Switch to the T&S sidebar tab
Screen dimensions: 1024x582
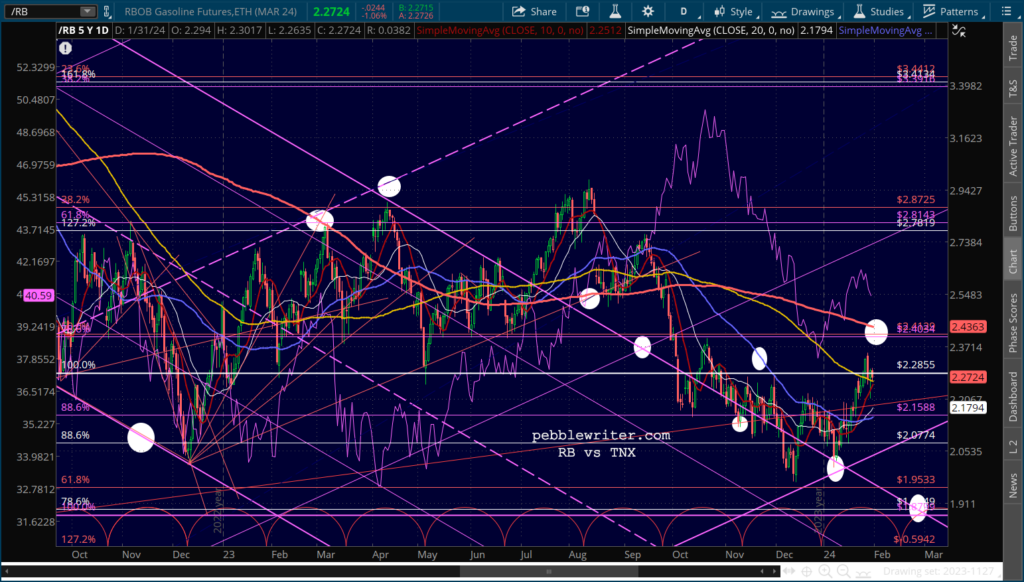click(x=1013, y=88)
